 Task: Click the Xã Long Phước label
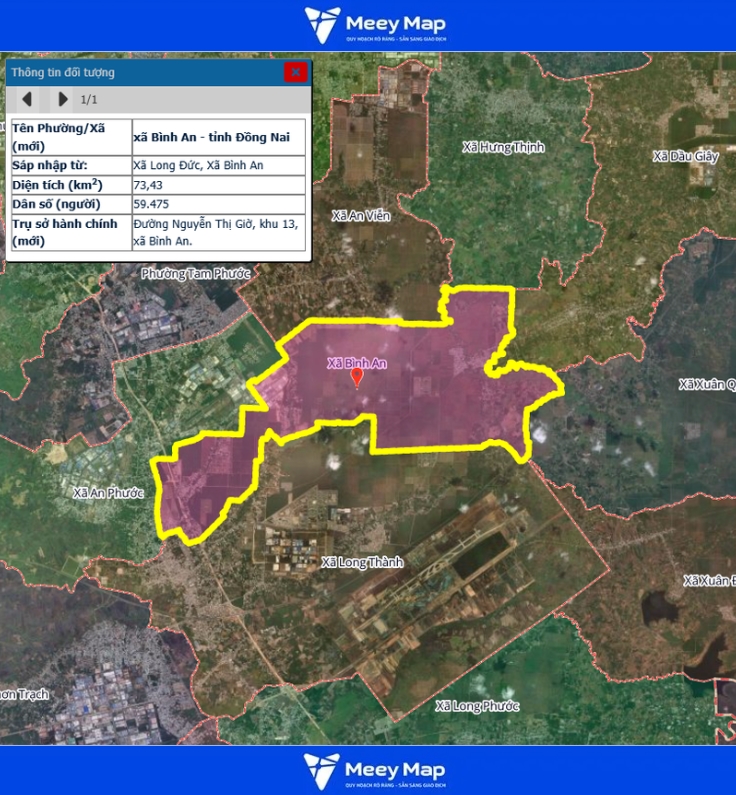click(x=477, y=706)
